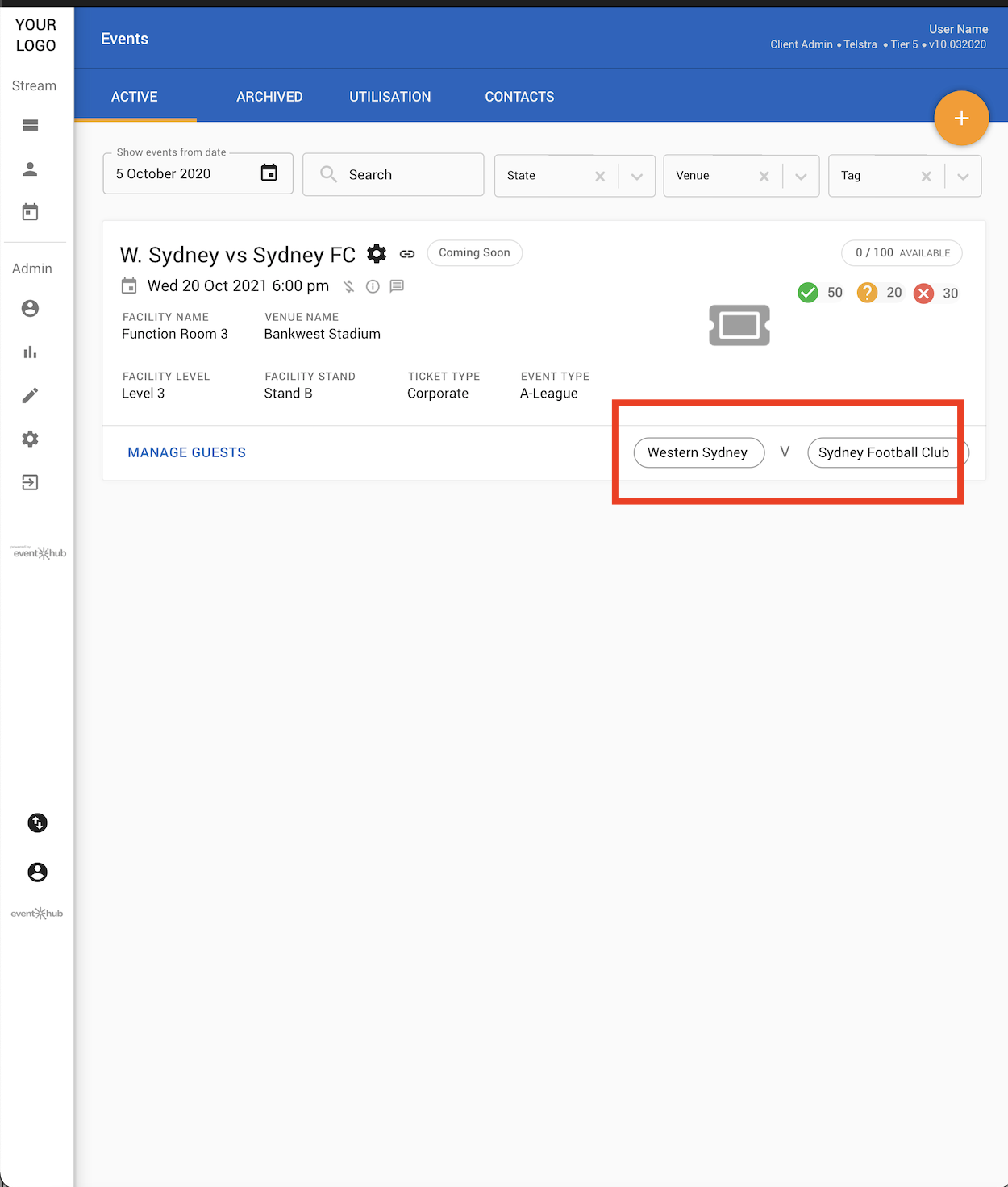Click the W. Sydney vs Sydney FC title
Image resolution: width=1008 pixels, height=1187 pixels.
(x=238, y=255)
